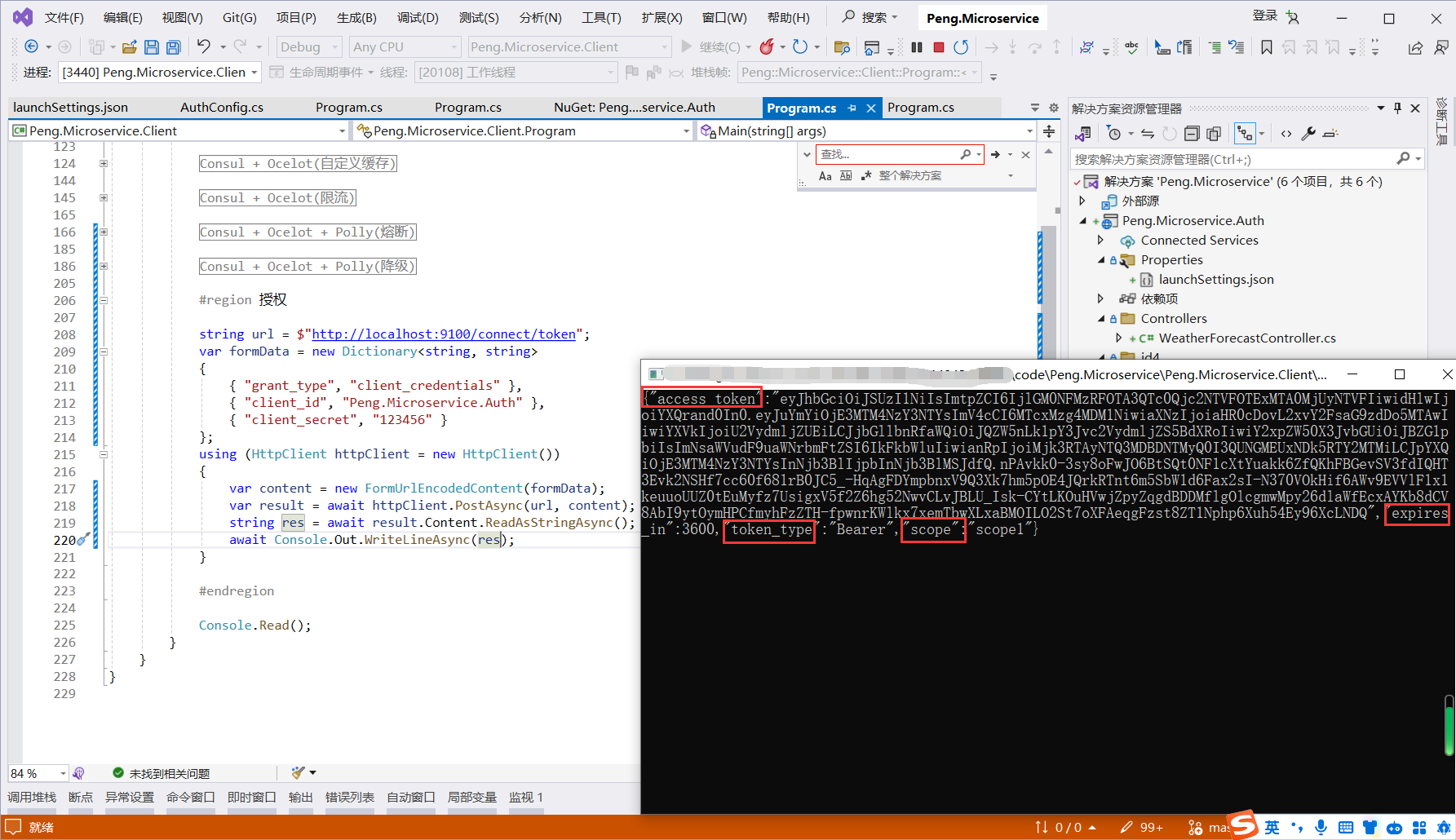Open a file using the folder icon
This screenshot has width=1456, height=840.
coord(130,47)
